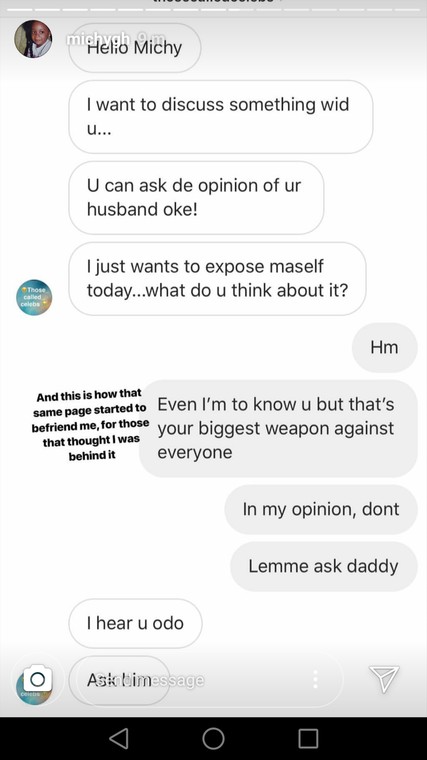Tap the "Hm" reply bubble
427x760 pixels.
click(x=384, y=348)
